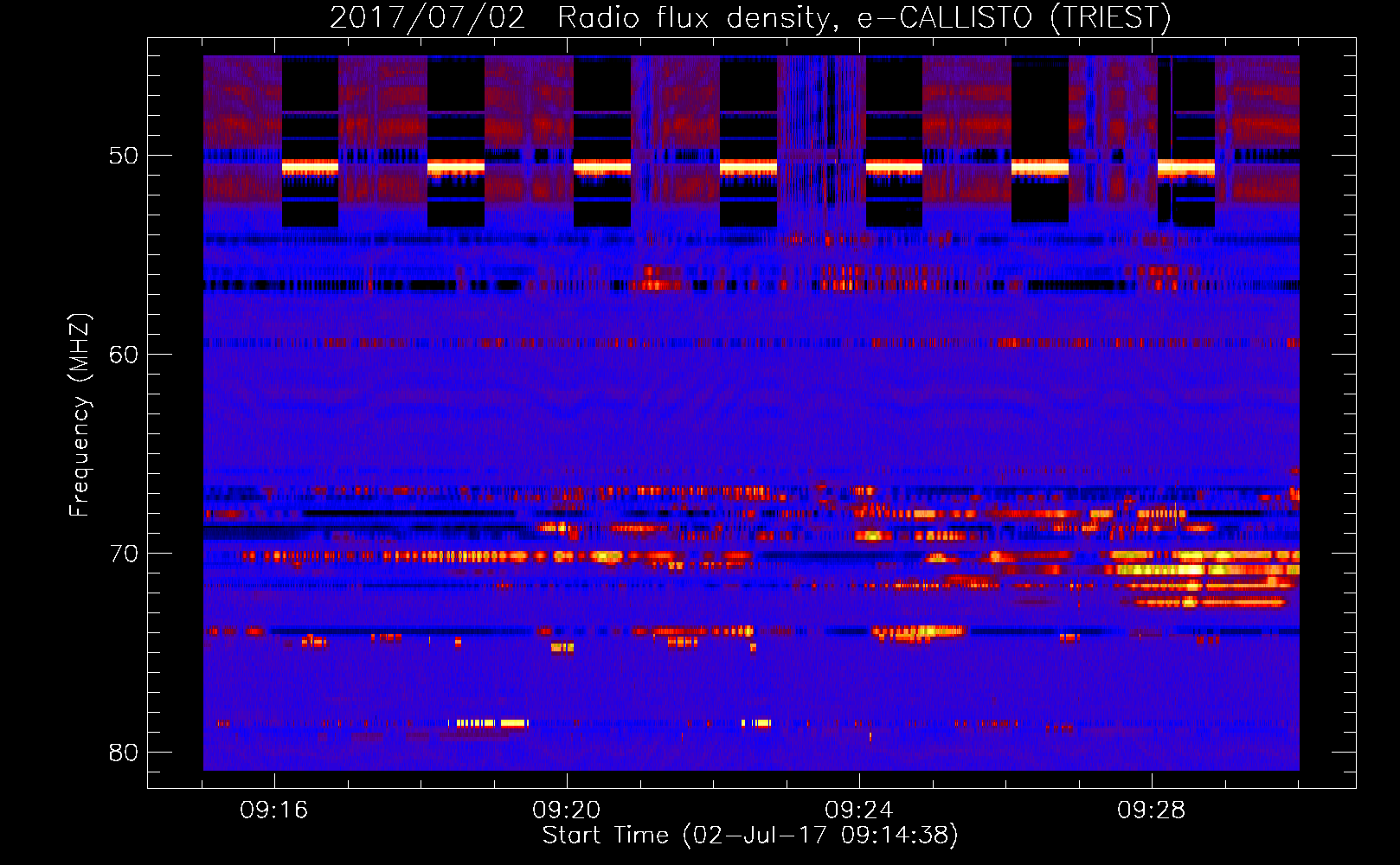Click the 09:24 time tick label

[859, 811]
